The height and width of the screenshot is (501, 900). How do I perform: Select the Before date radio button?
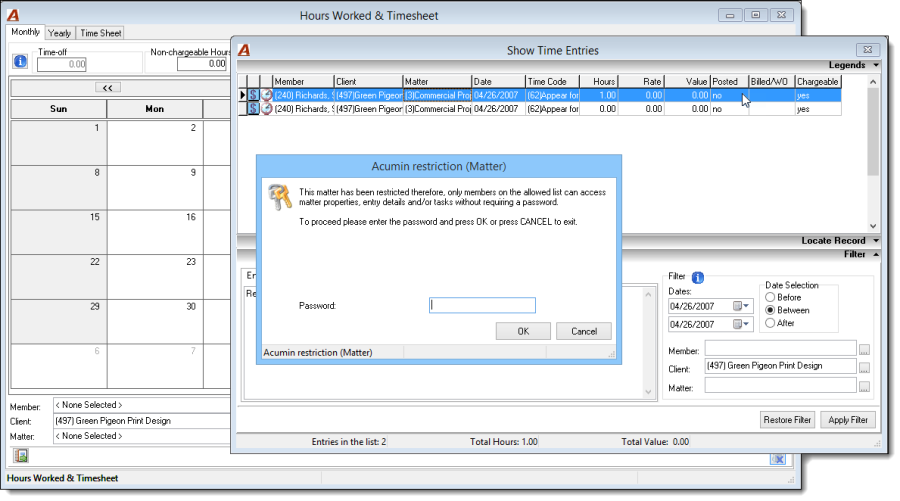coord(770,297)
